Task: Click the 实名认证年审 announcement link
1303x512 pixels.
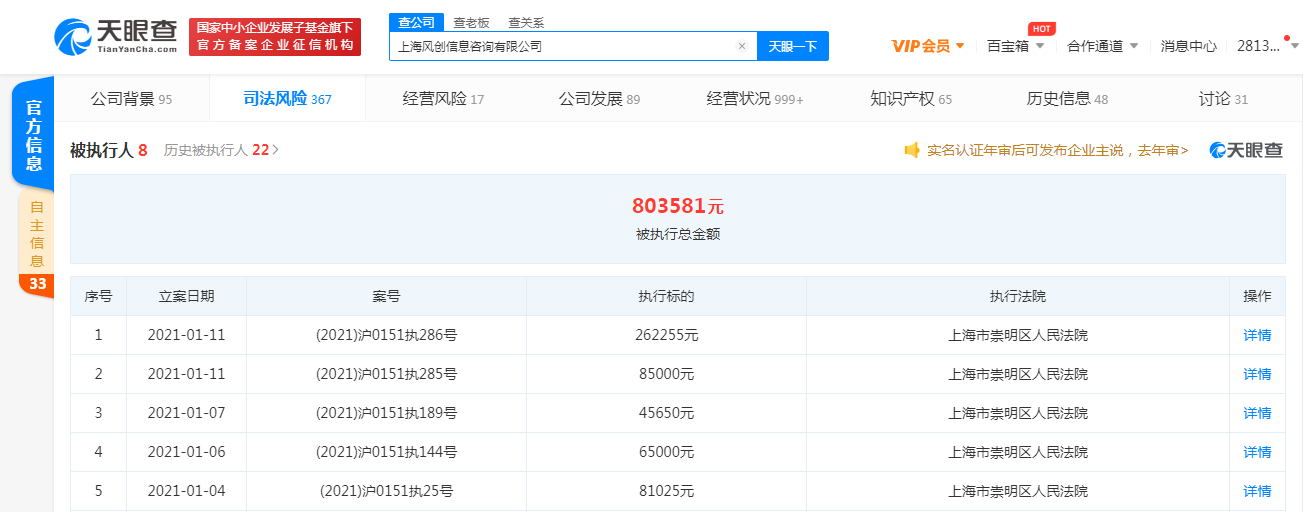Action: pos(1057,150)
